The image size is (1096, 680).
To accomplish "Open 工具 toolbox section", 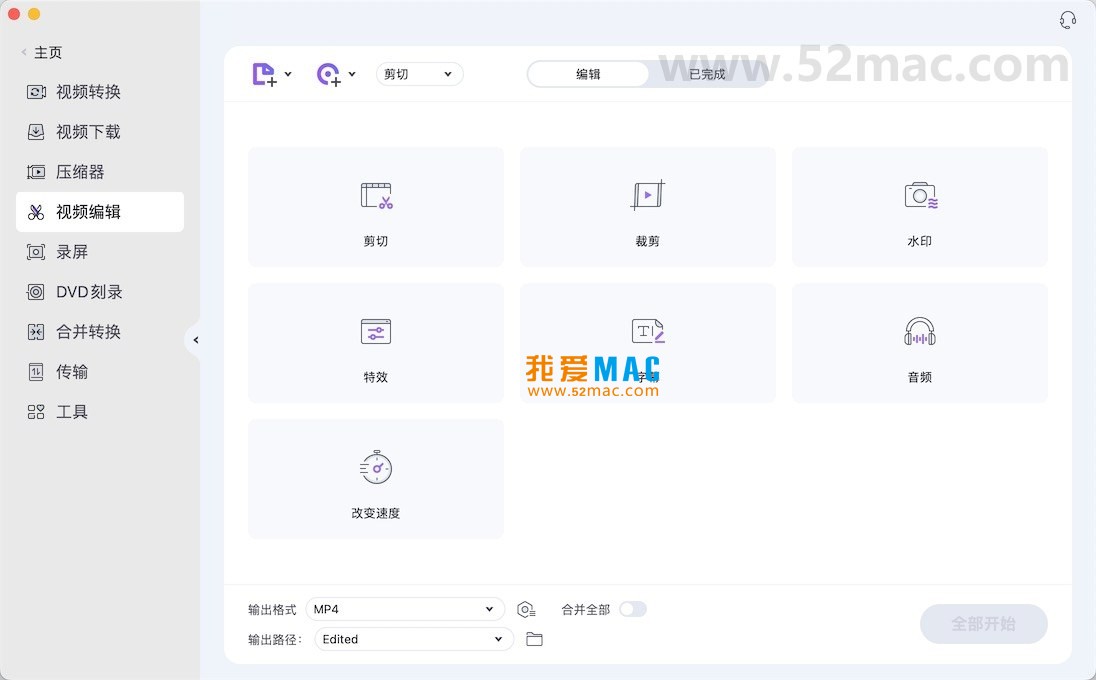I will click(99, 412).
